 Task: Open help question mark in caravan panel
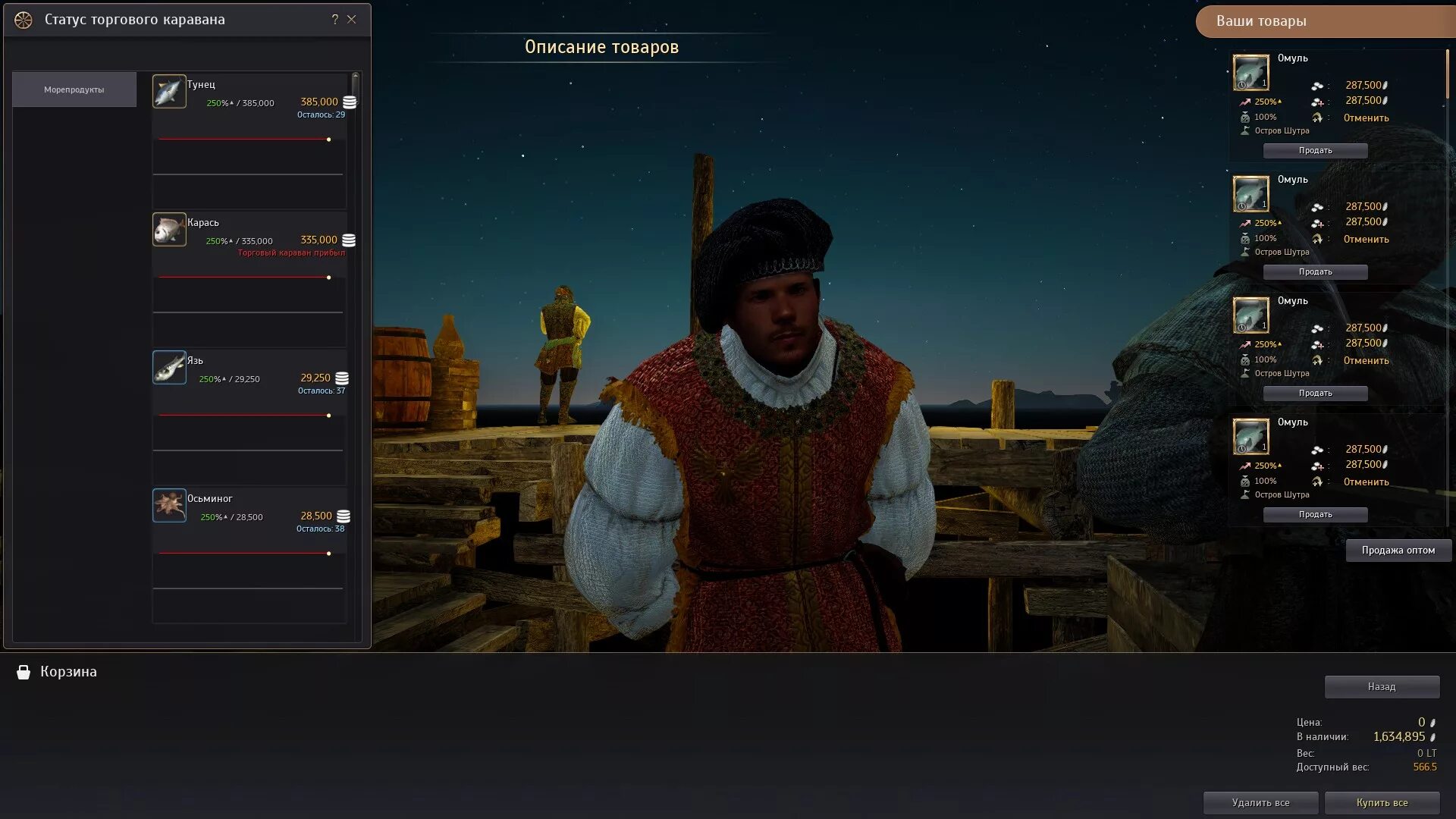pos(335,20)
